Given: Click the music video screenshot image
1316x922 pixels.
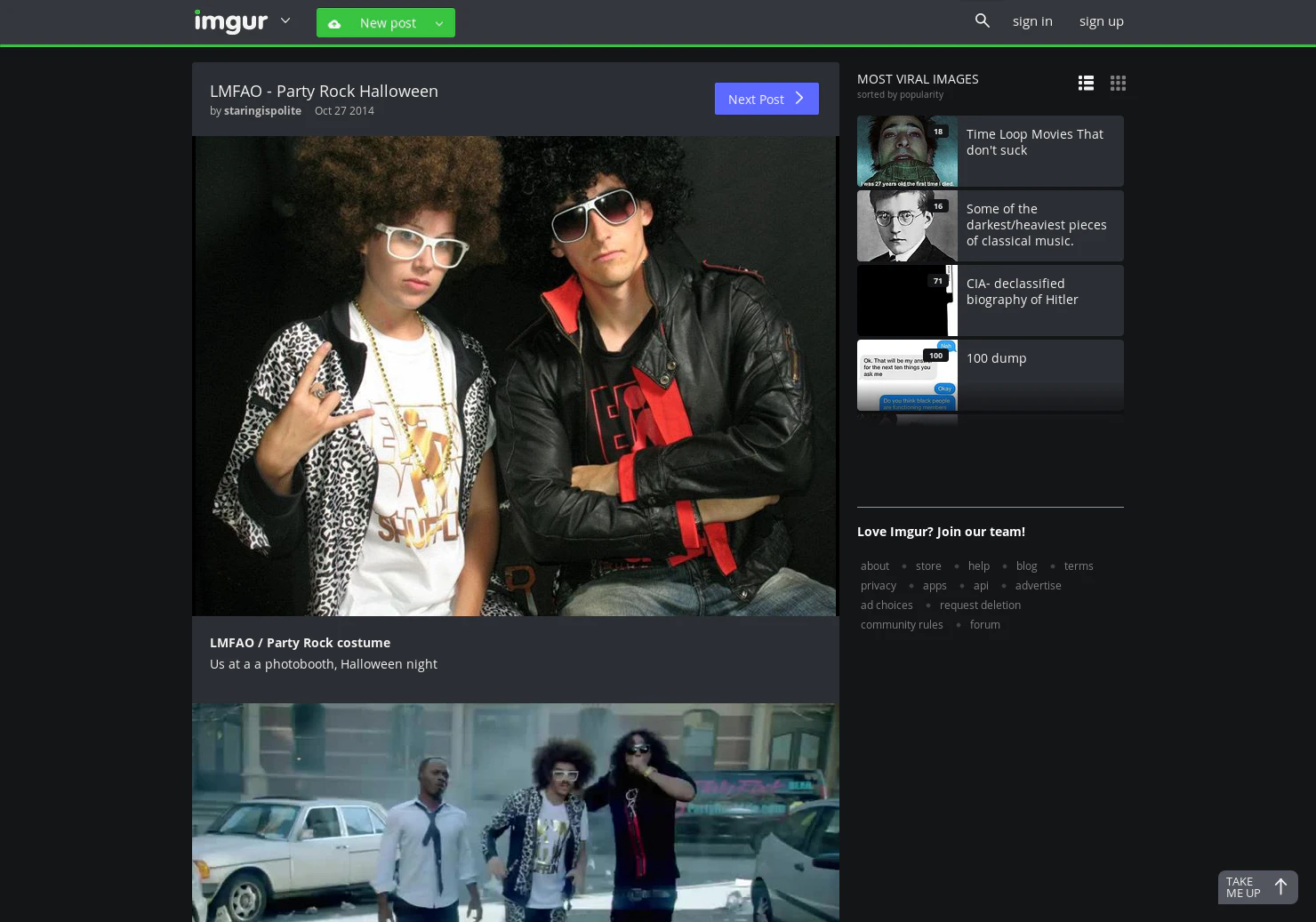Looking at the screenshot, I should coord(516,813).
